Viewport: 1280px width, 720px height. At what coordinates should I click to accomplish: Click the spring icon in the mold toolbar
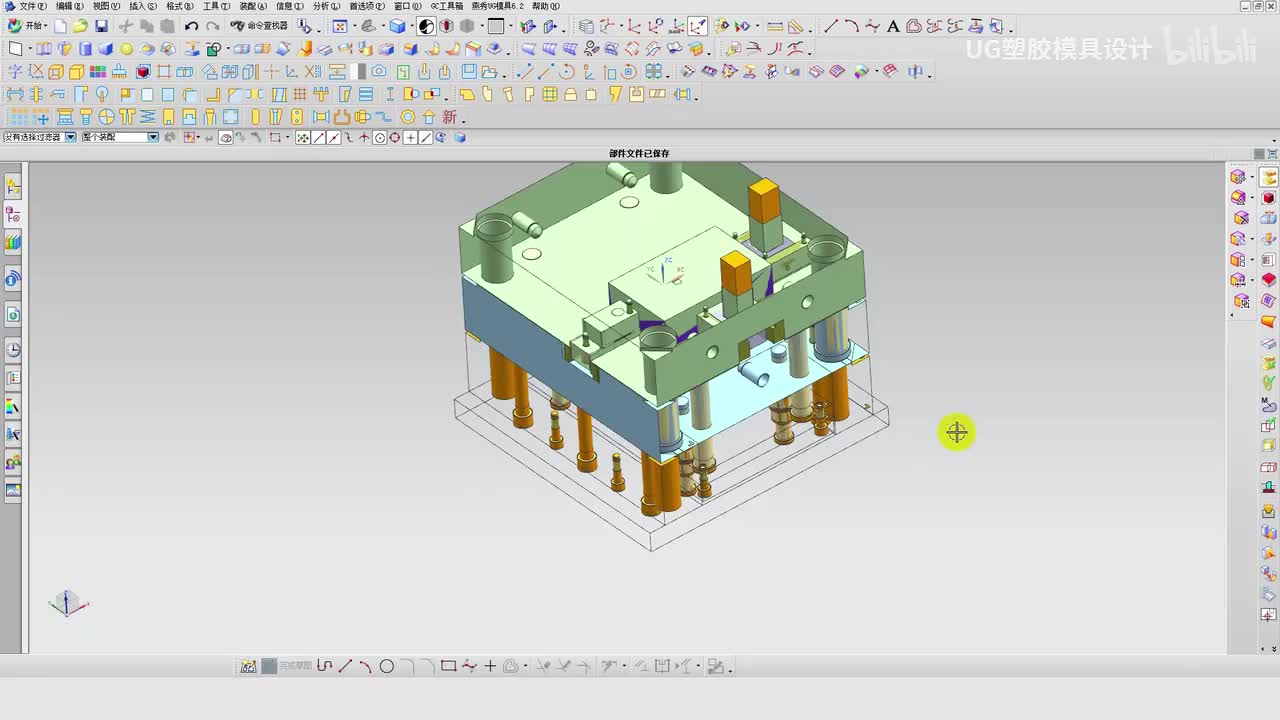(147, 117)
